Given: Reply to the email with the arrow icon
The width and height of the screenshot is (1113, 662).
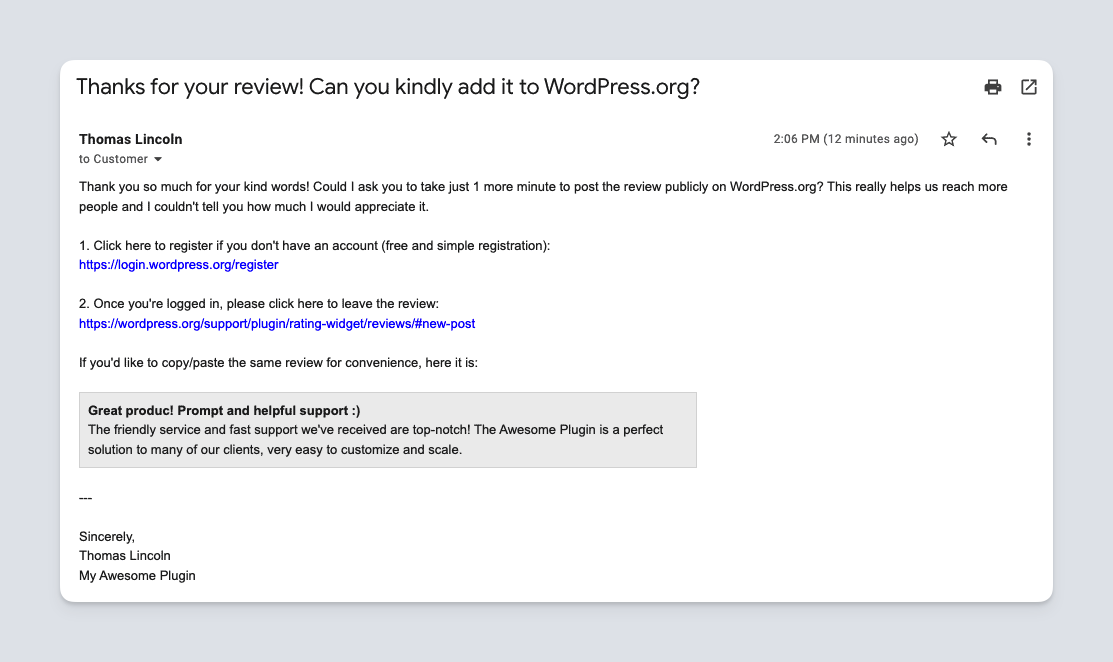Looking at the screenshot, I should pos(989,140).
